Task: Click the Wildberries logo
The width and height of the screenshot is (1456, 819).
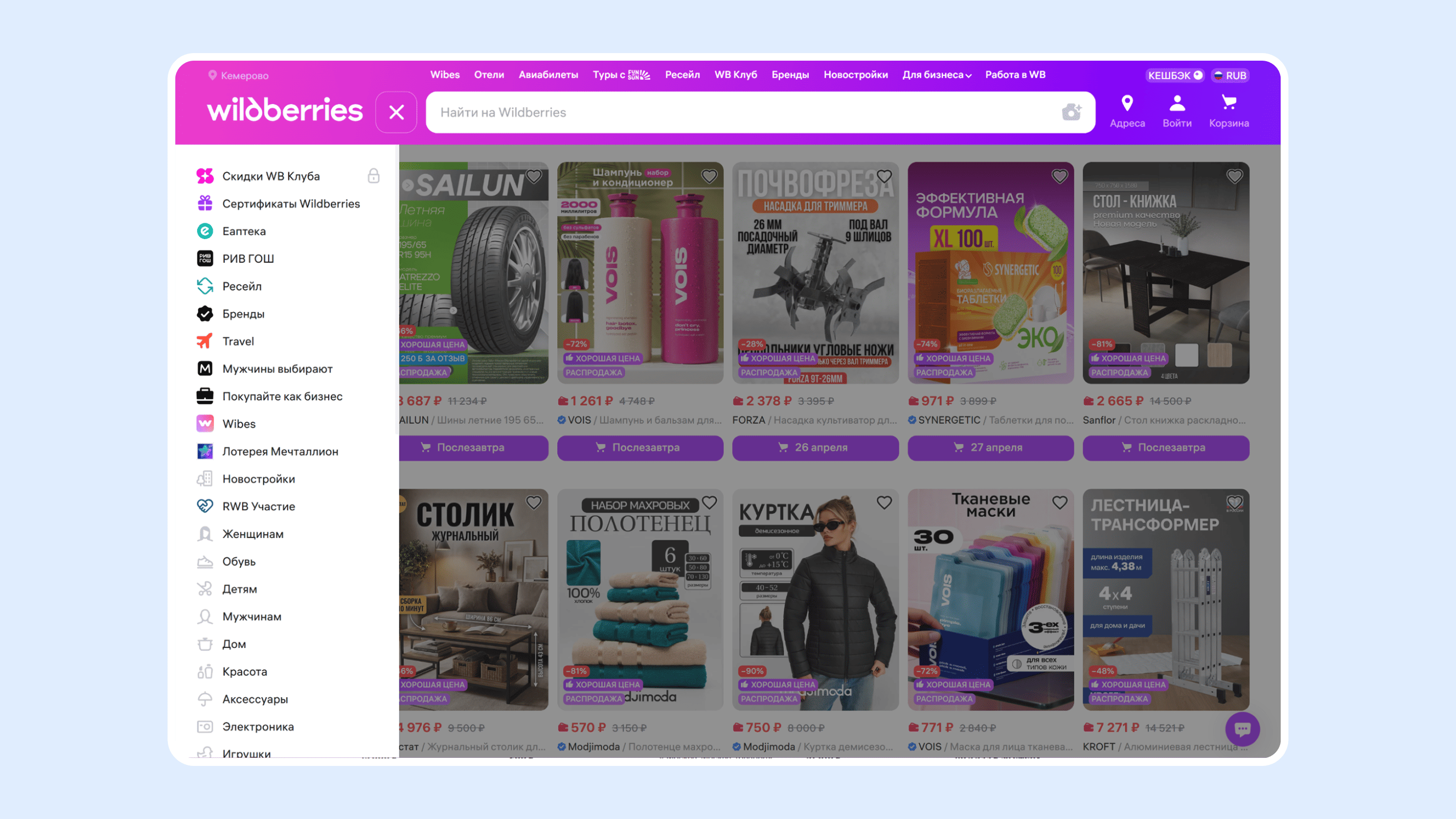Action: [x=285, y=110]
